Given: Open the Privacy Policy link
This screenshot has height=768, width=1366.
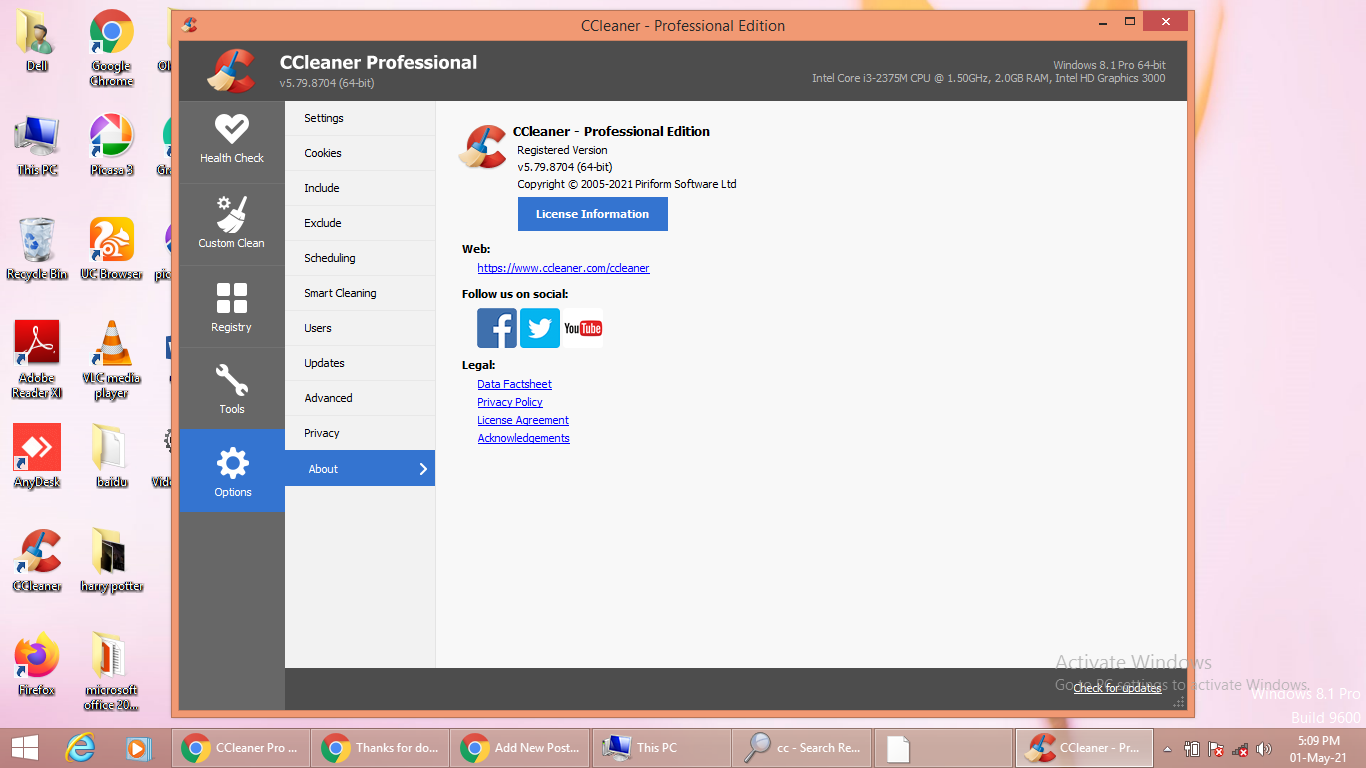Looking at the screenshot, I should point(510,402).
